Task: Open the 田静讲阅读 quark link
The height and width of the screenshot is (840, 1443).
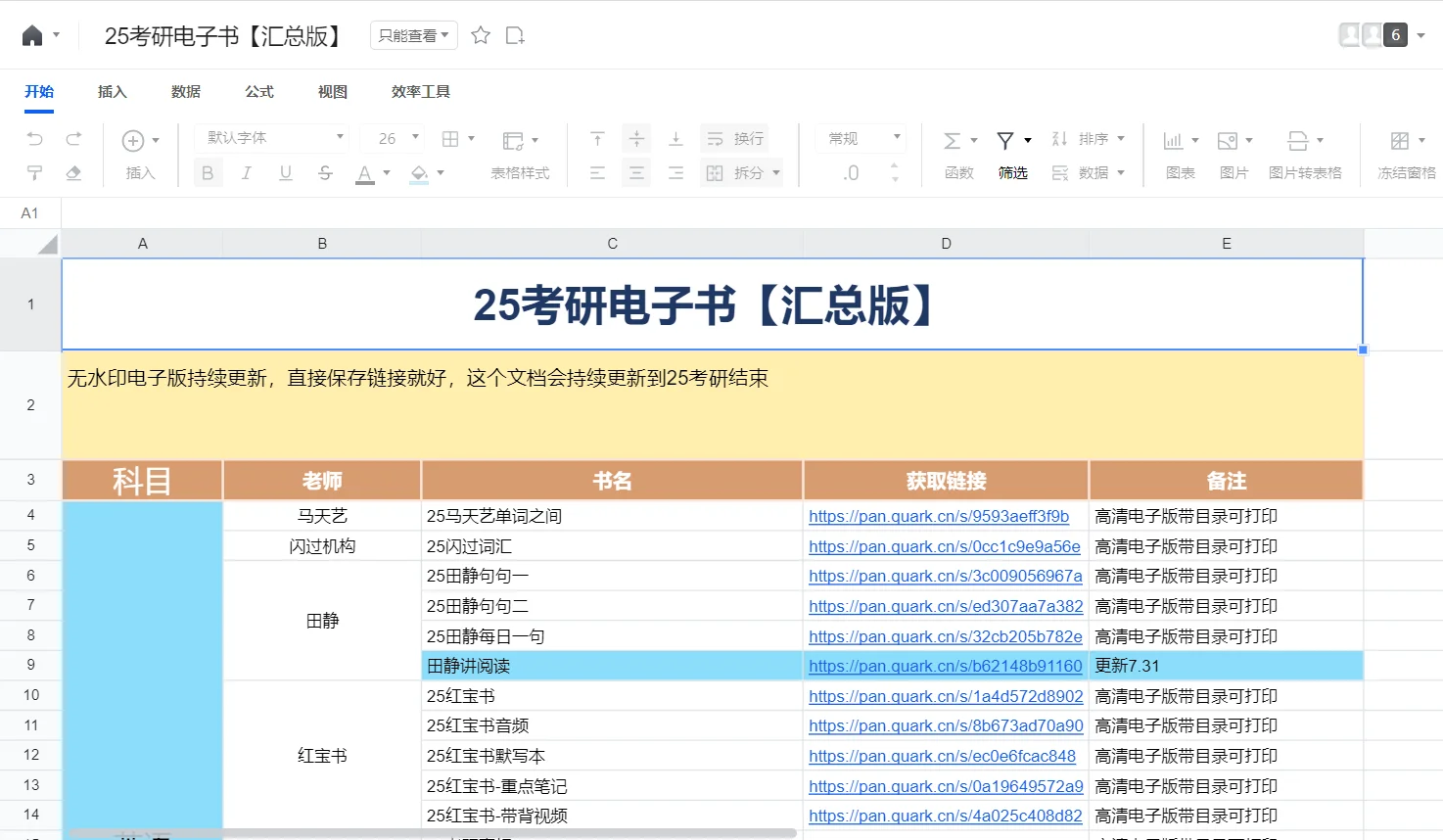Action: point(946,666)
